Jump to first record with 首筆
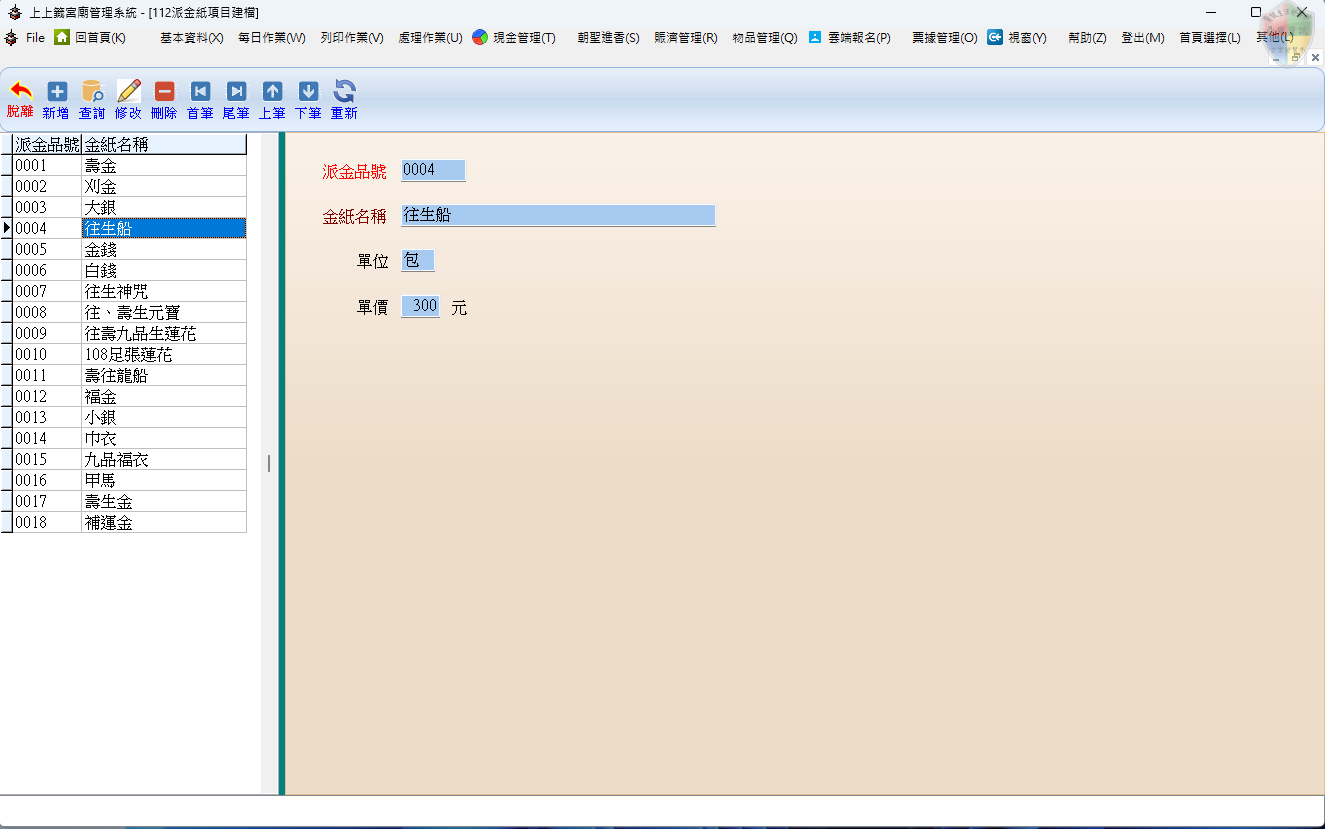Image resolution: width=1325 pixels, height=829 pixels. coord(200,92)
